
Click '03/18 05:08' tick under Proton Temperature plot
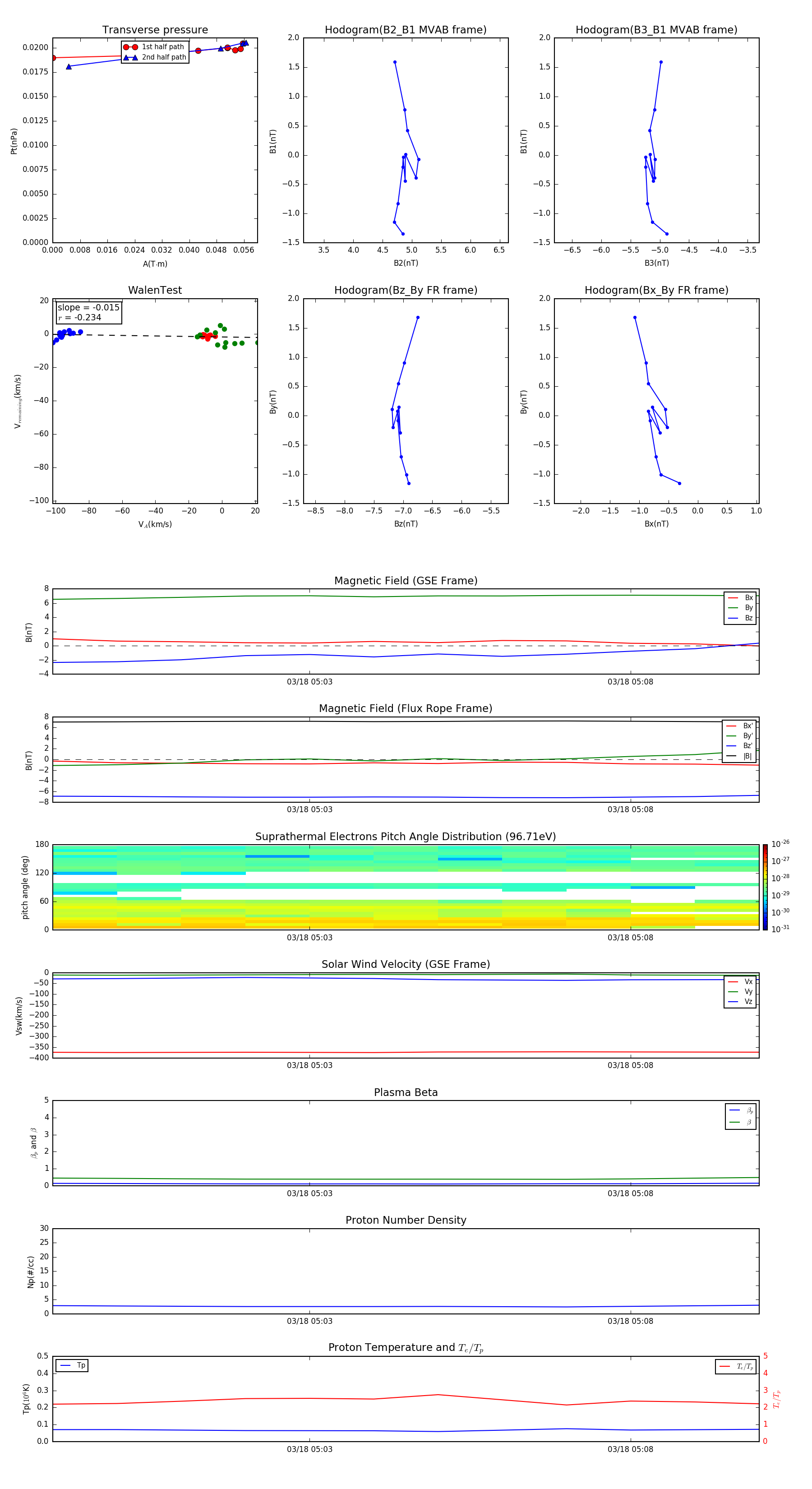coord(630,1449)
